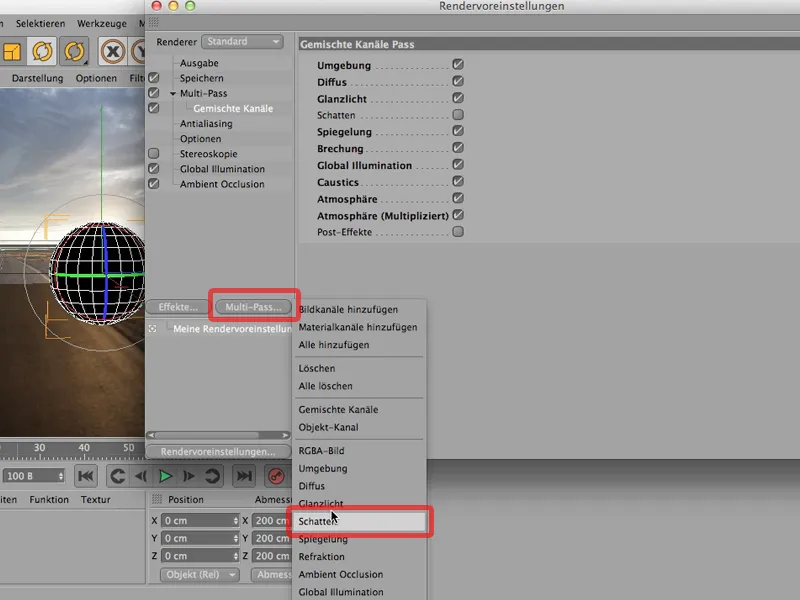
Task: Click the X position 0 cm stepper
Action: pos(235,520)
